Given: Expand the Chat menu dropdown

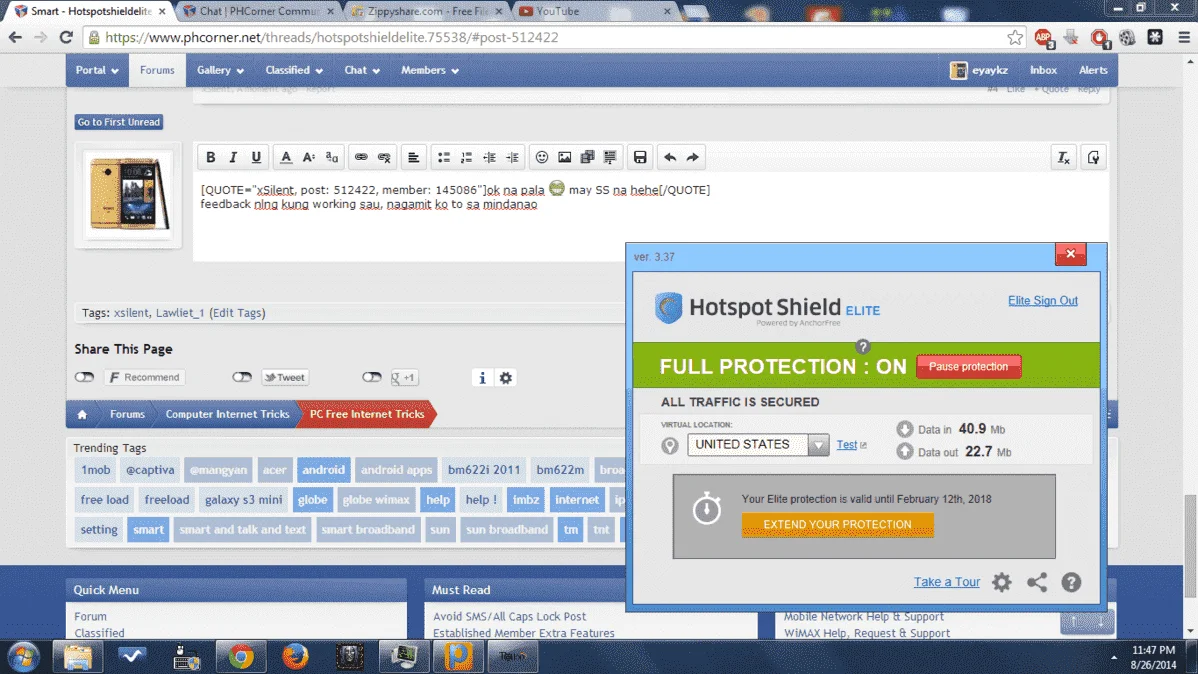Looking at the screenshot, I should point(362,70).
